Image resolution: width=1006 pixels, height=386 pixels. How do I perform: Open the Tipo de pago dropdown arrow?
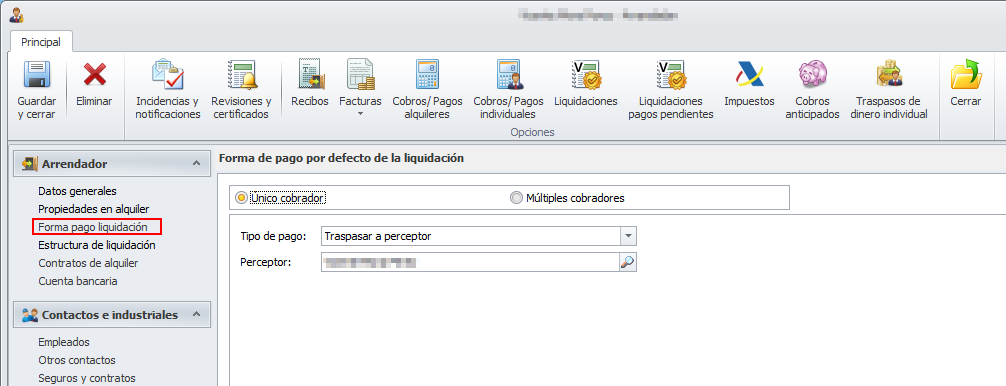628,236
